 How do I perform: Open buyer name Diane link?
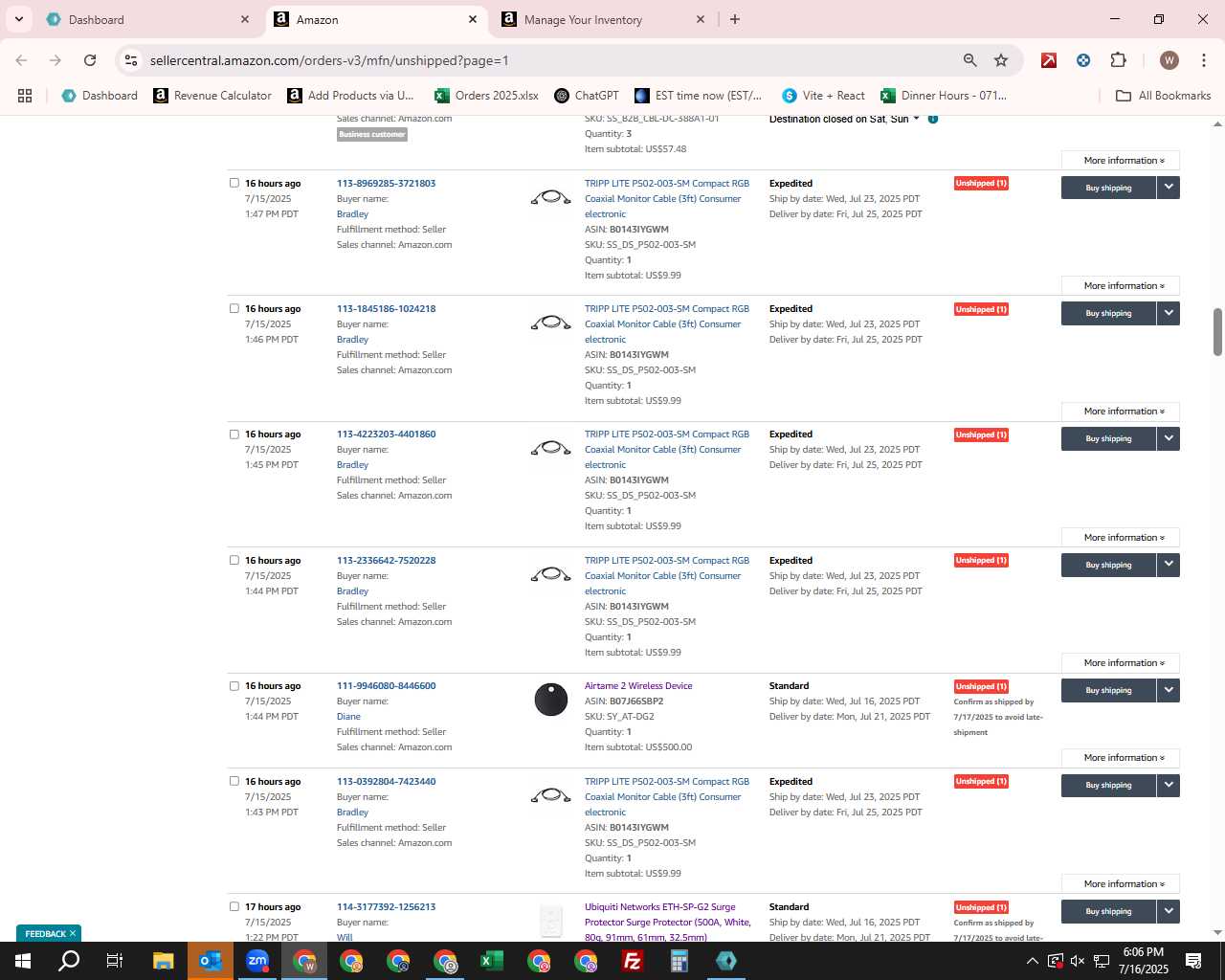click(348, 716)
